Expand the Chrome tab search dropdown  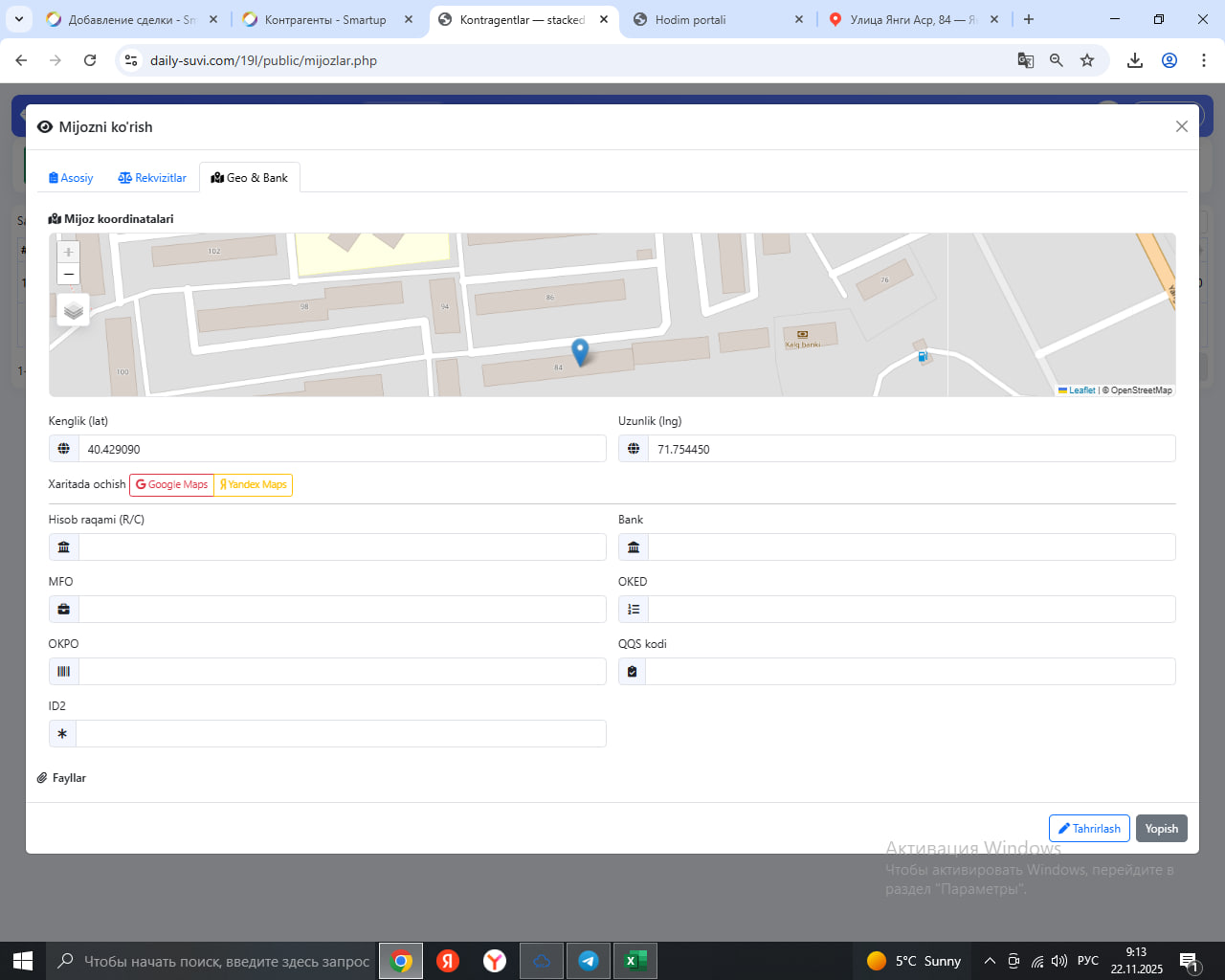click(18, 19)
